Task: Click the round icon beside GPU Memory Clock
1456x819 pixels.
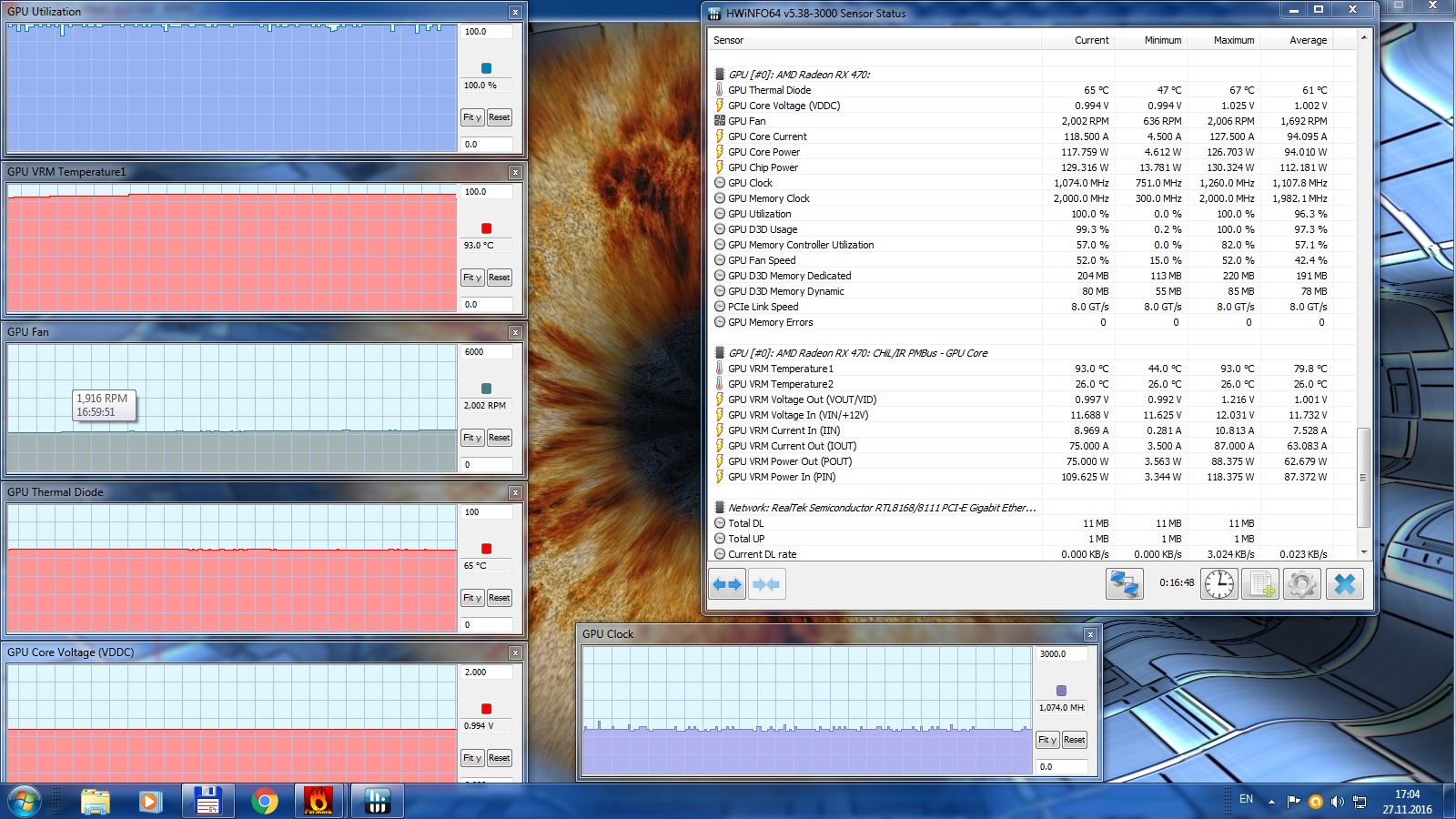Action: point(719,198)
